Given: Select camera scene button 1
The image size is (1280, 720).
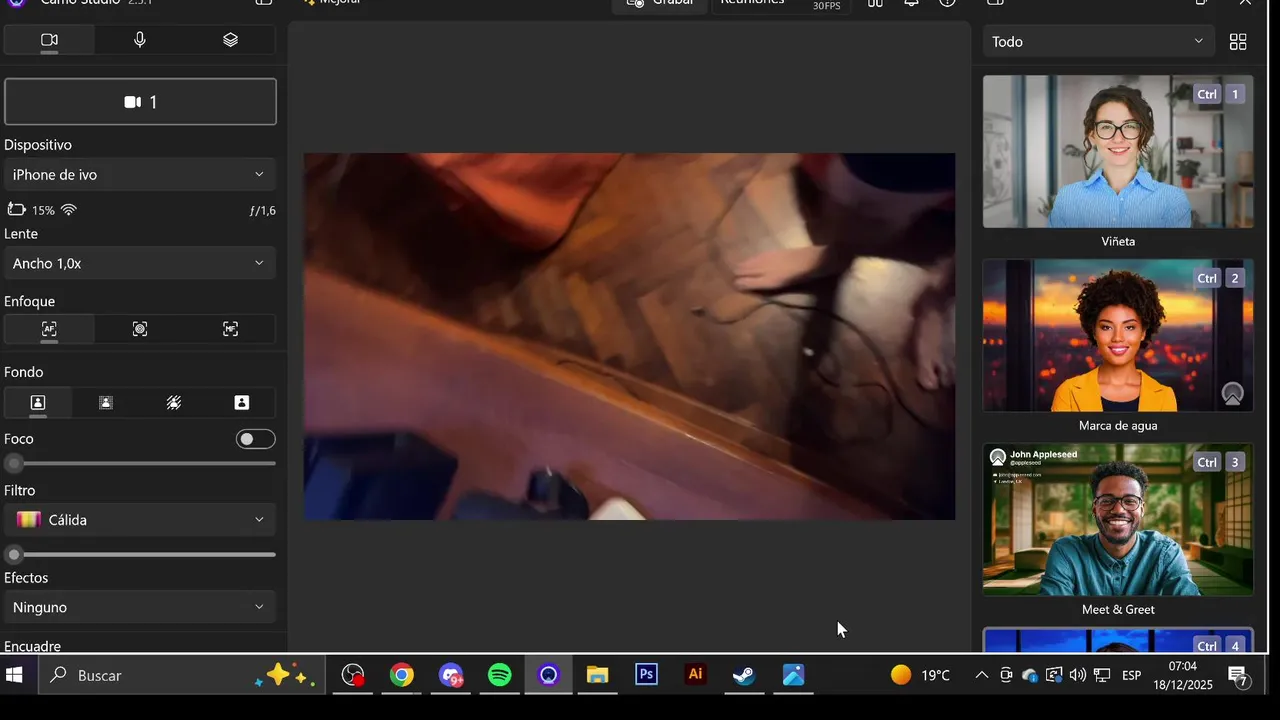Looking at the screenshot, I should tap(140, 102).
